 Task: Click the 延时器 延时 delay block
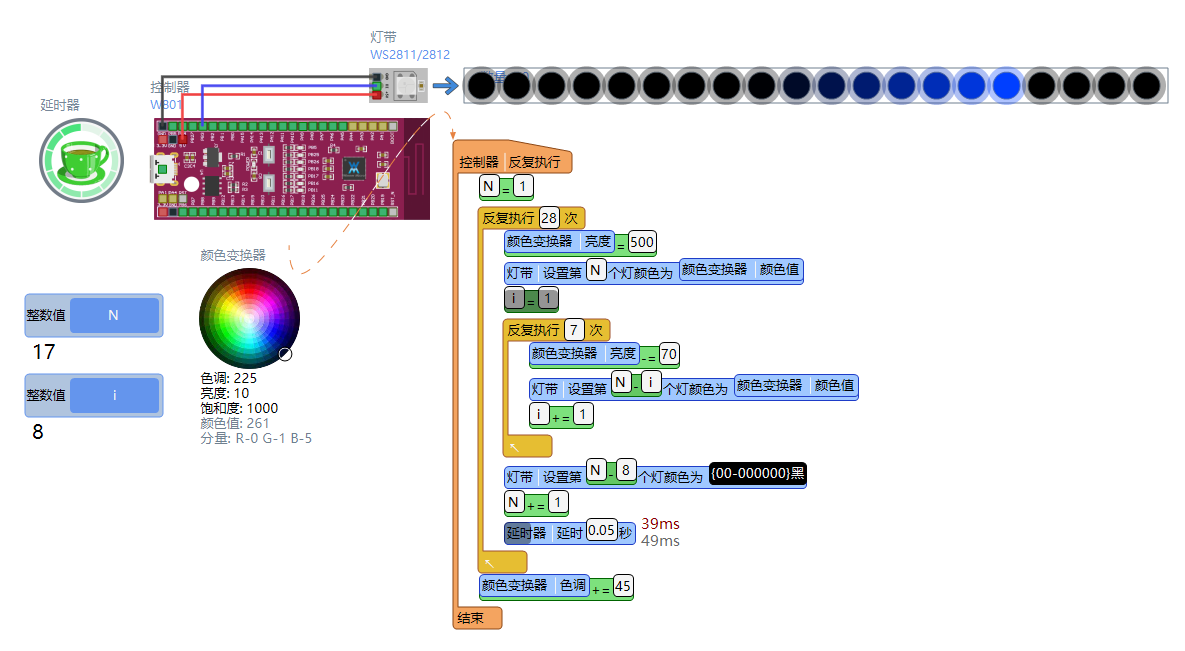pos(541,531)
